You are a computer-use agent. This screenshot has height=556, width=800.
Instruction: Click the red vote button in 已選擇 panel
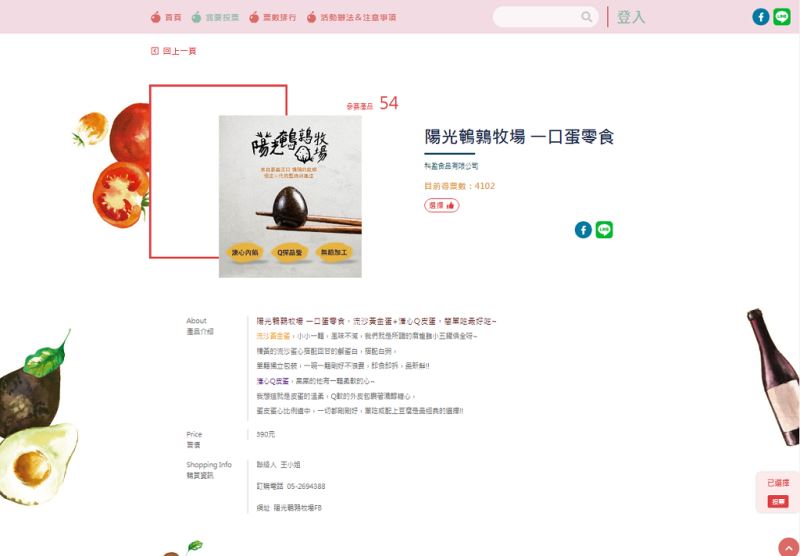[778, 501]
